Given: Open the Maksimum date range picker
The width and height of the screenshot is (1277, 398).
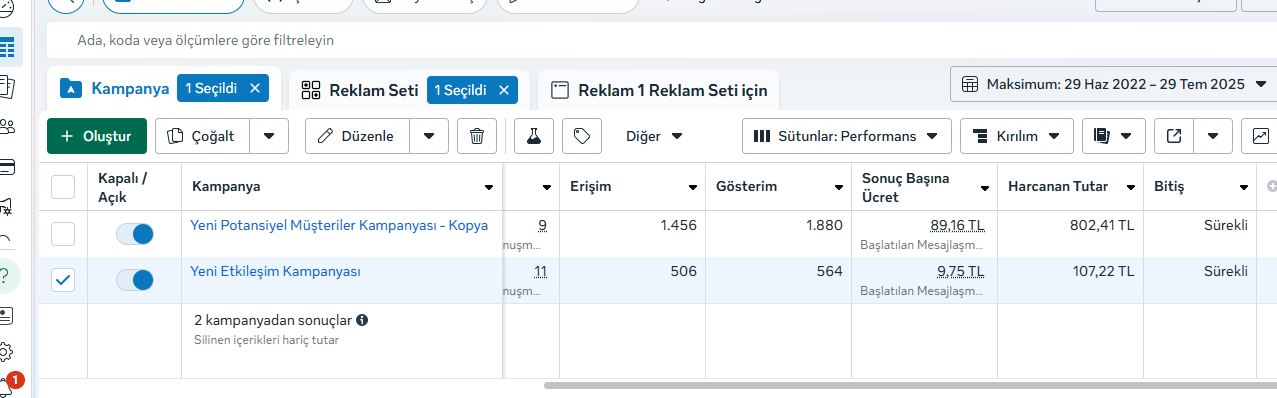Looking at the screenshot, I should [1113, 84].
